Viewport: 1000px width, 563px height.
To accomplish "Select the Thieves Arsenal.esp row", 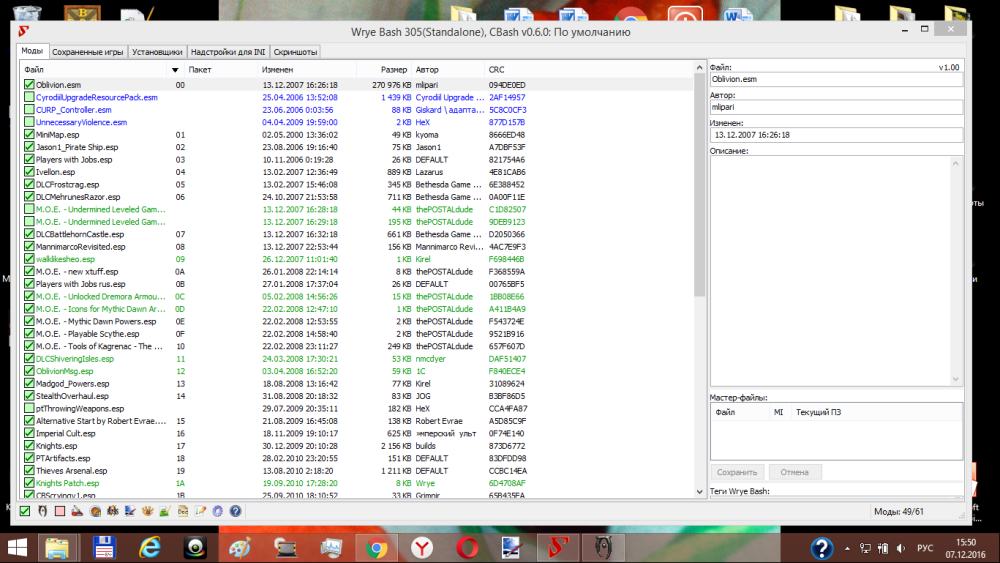I will pos(357,471).
